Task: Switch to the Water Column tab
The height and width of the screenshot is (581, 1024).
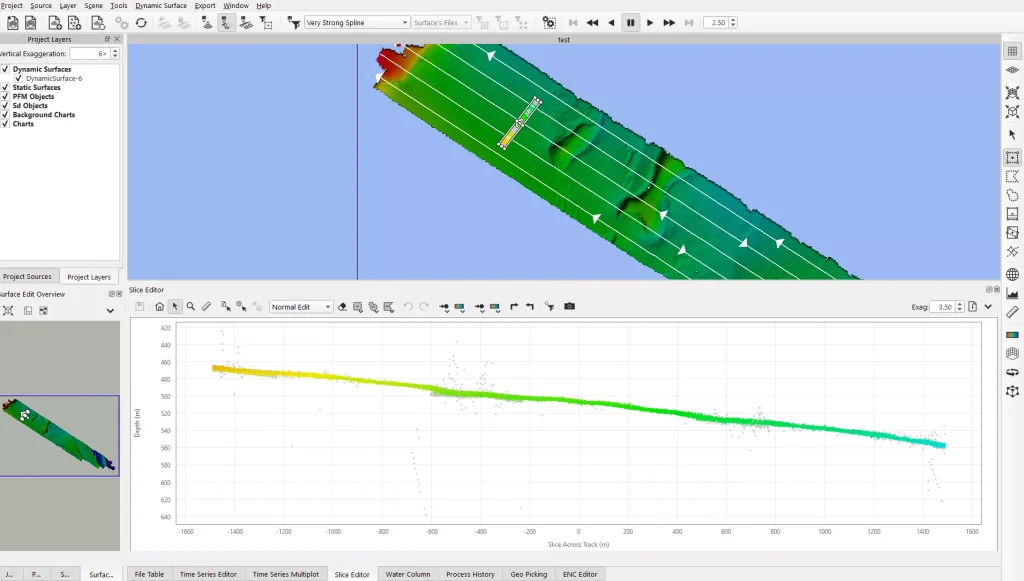Action: tap(408, 574)
